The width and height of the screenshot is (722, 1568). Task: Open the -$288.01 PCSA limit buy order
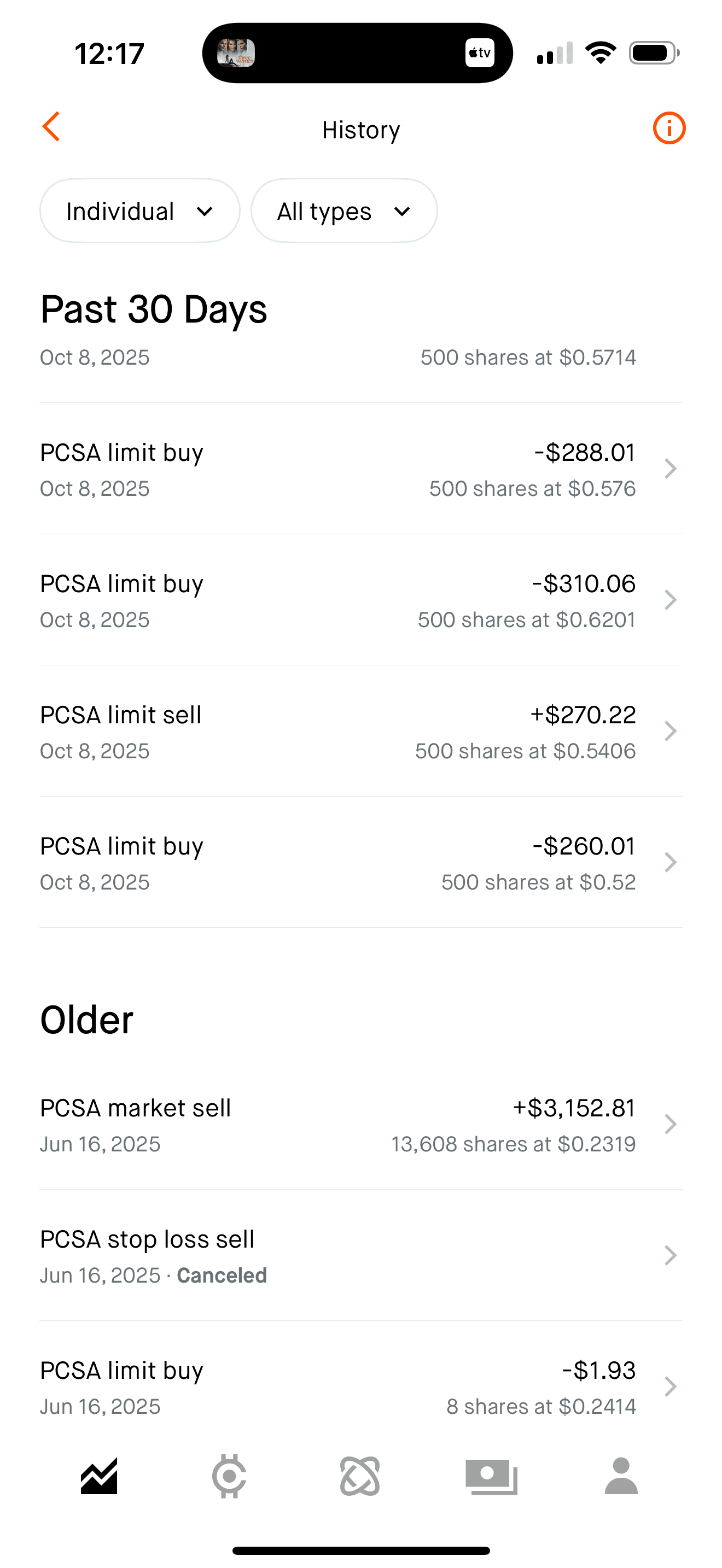point(360,469)
